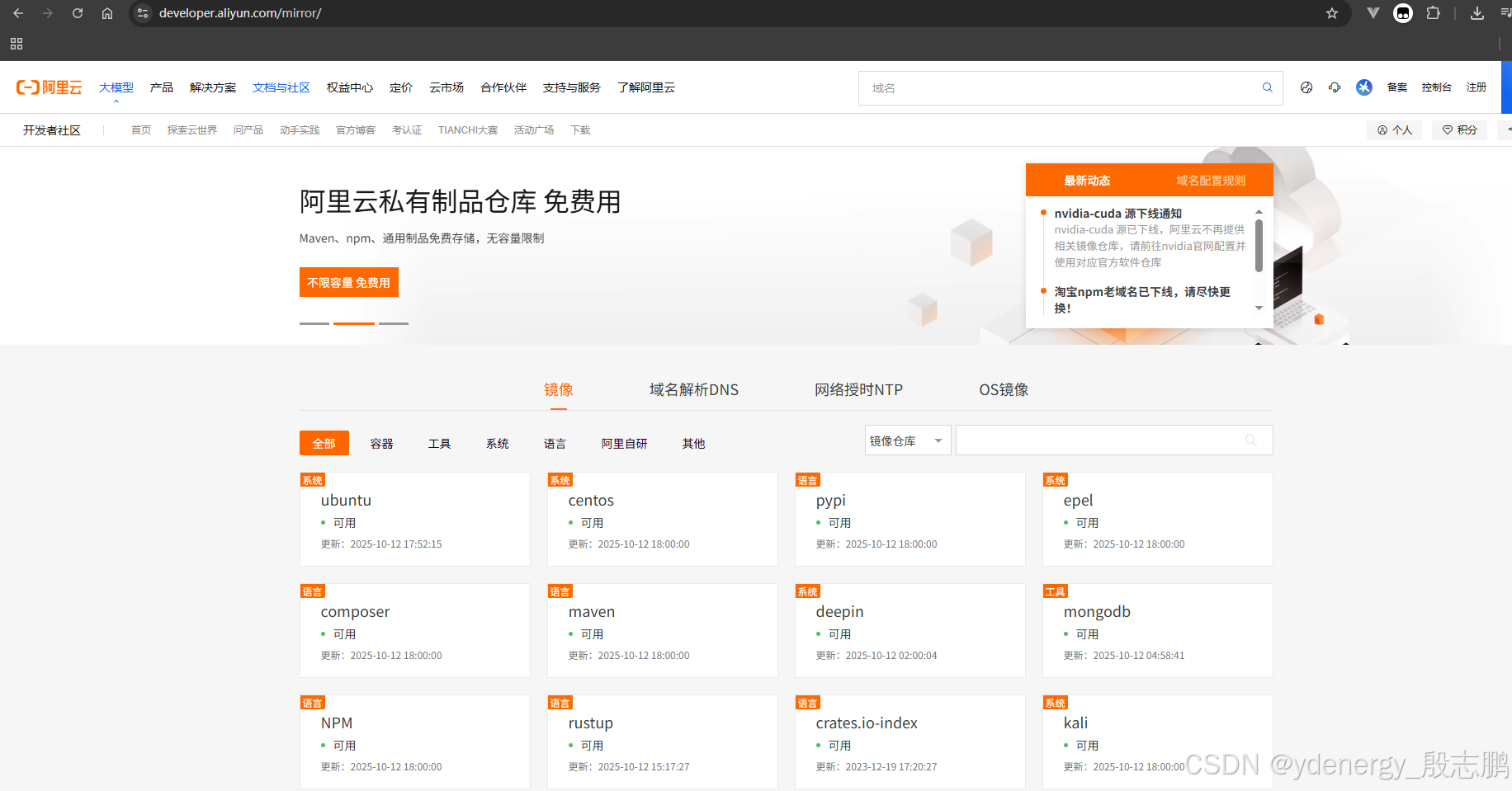Screen dimensions: 1512x791
Task: Open the centos mirror card
Action: click(663, 519)
